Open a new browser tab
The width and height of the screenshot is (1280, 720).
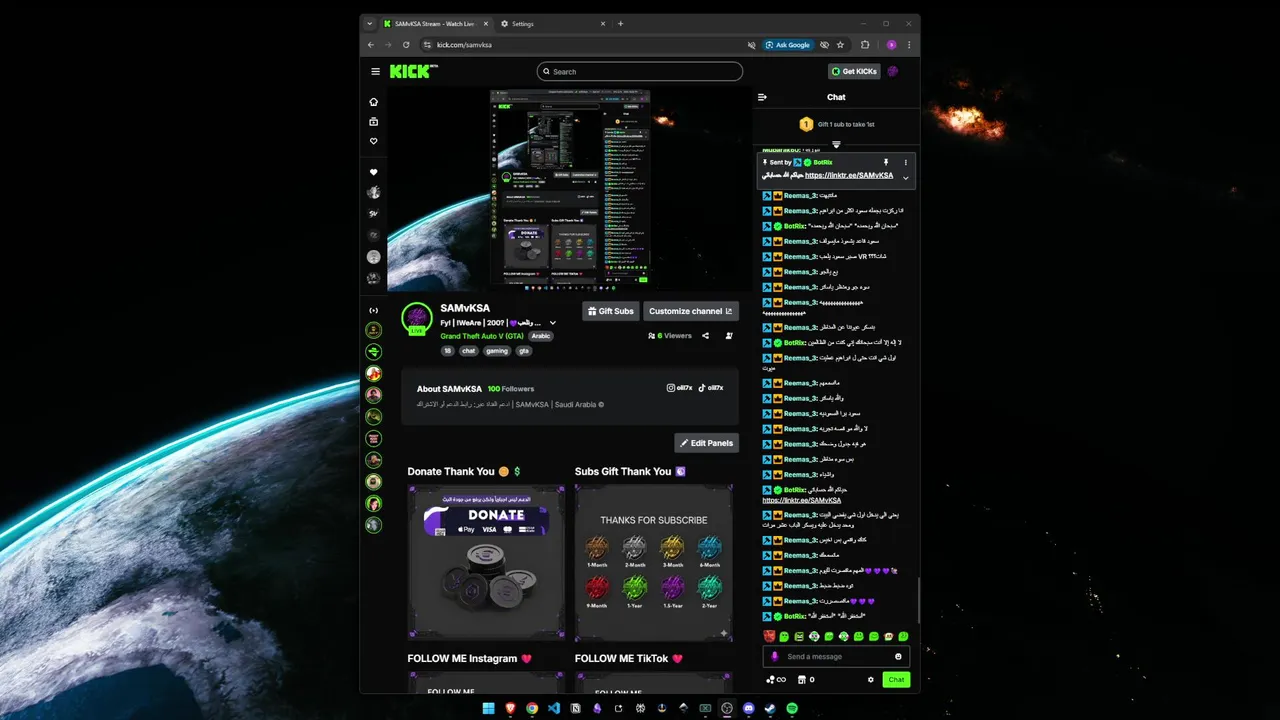[x=620, y=23]
